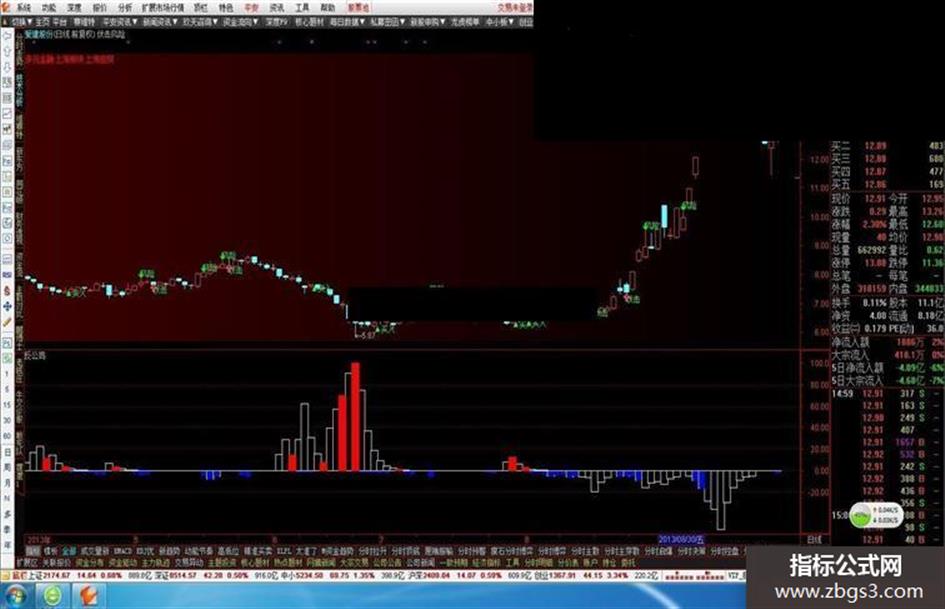This screenshot has height=609, width=945.
Task: Select the 日 daily period button
Action: [x=7, y=452]
